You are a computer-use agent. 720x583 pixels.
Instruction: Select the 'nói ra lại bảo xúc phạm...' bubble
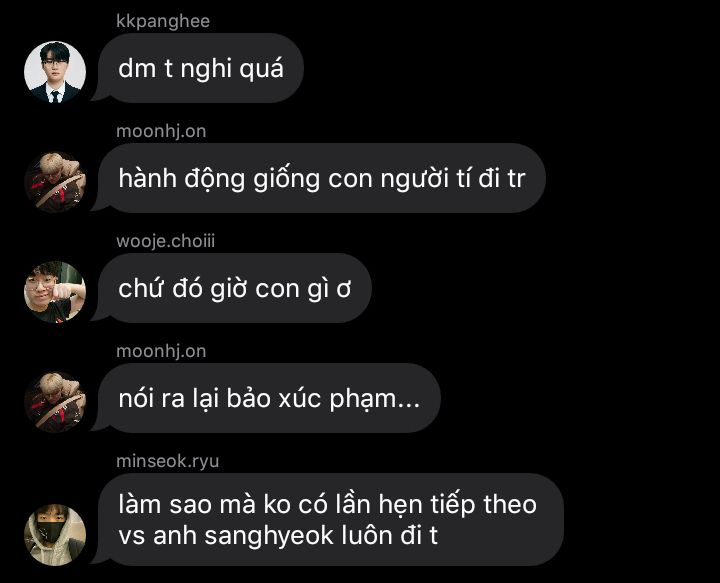266,398
